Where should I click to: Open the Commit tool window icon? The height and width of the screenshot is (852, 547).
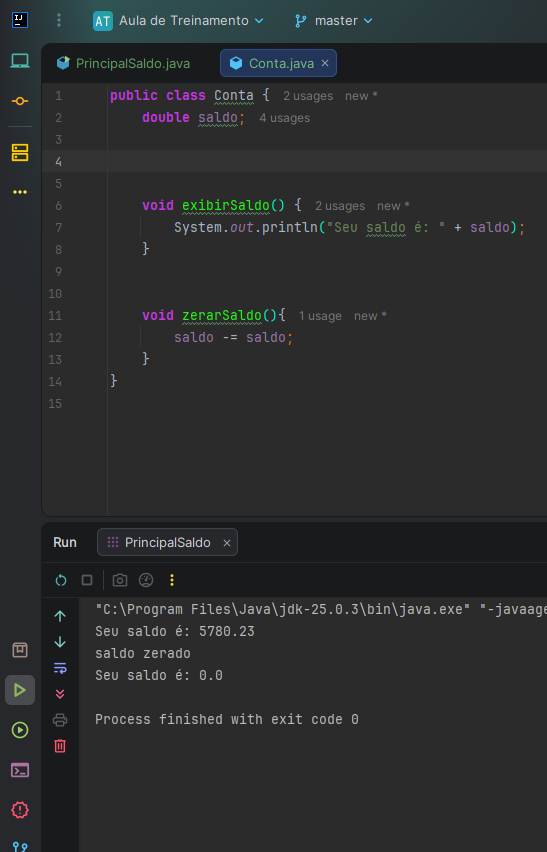point(20,101)
